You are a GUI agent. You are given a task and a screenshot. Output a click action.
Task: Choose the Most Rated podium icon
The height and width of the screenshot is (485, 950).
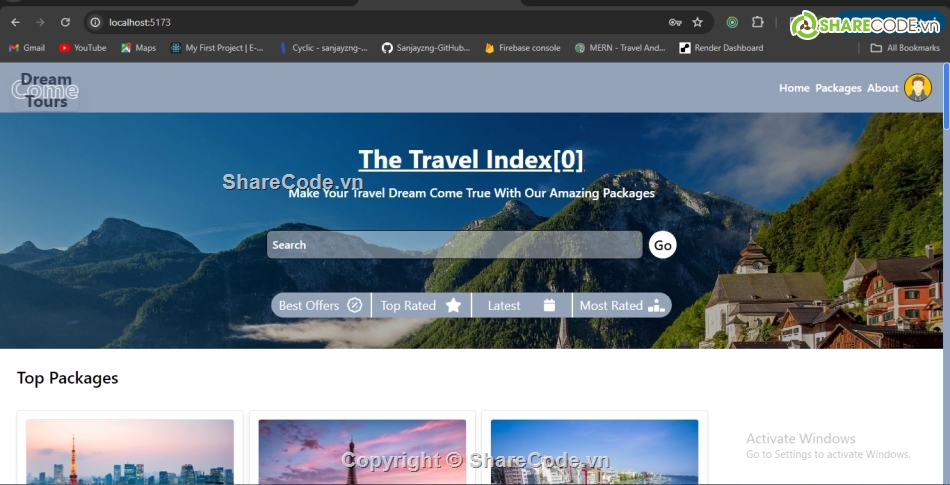point(656,305)
